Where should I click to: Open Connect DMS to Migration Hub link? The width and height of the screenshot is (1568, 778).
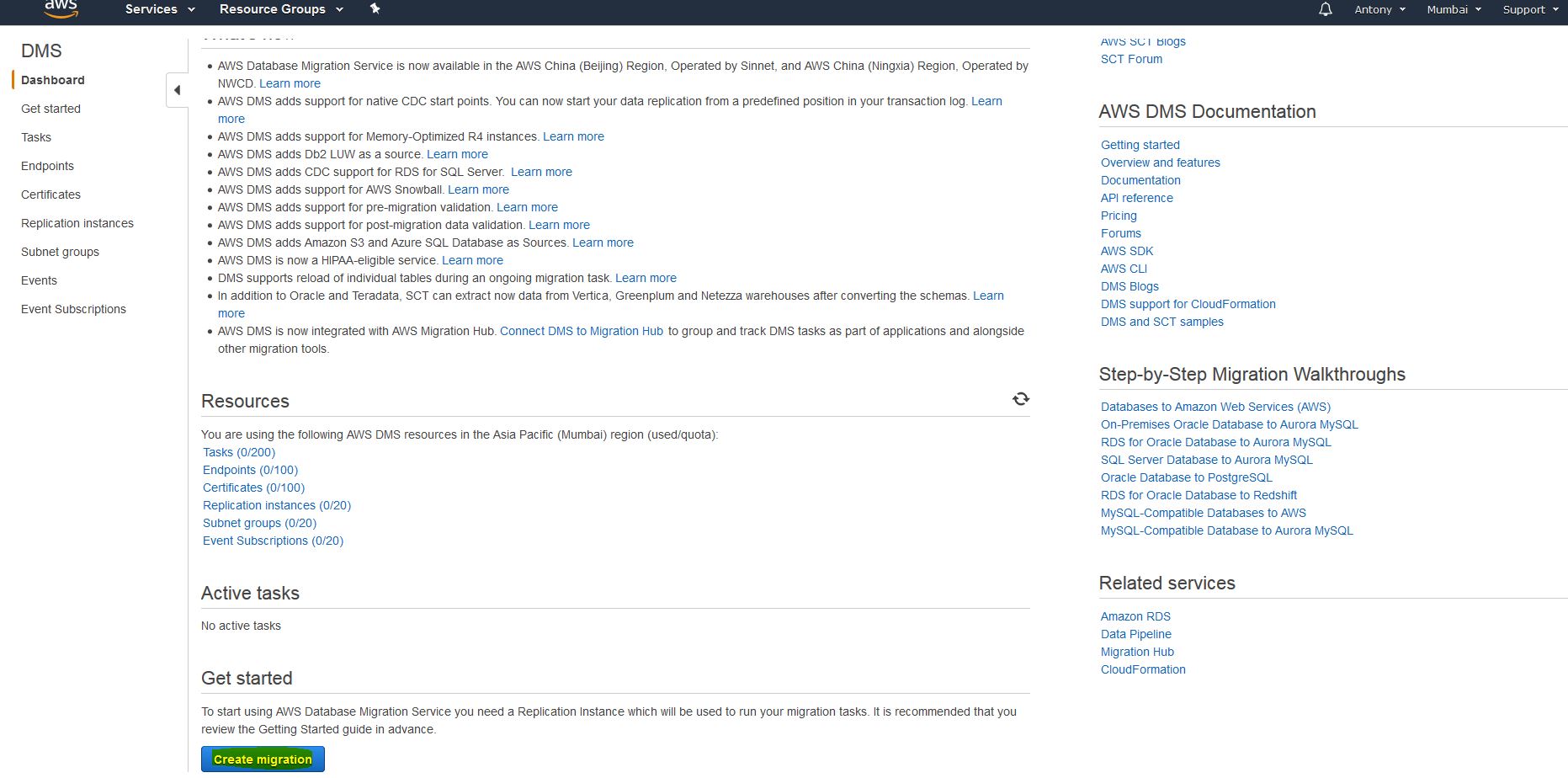click(x=582, y=331)
